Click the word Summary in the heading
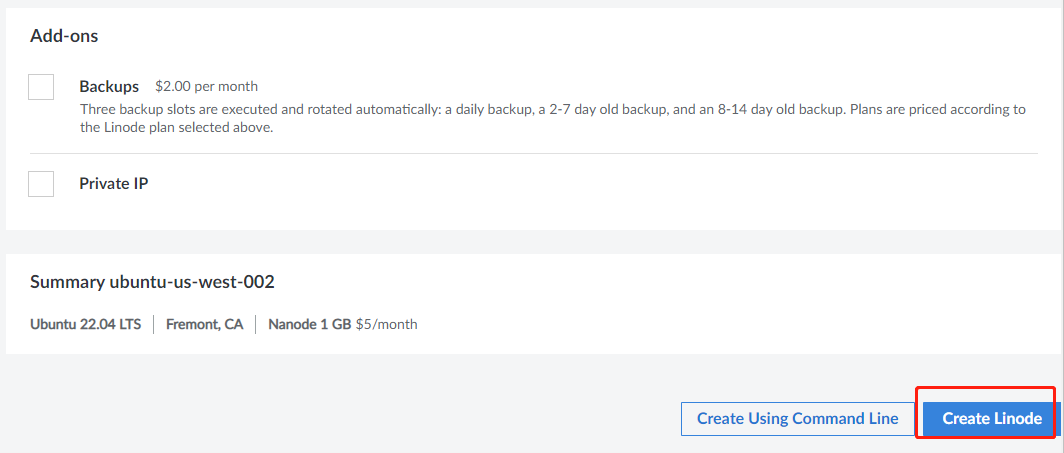Viewport: 1064px width, 453px height. [x=66, y=282]
